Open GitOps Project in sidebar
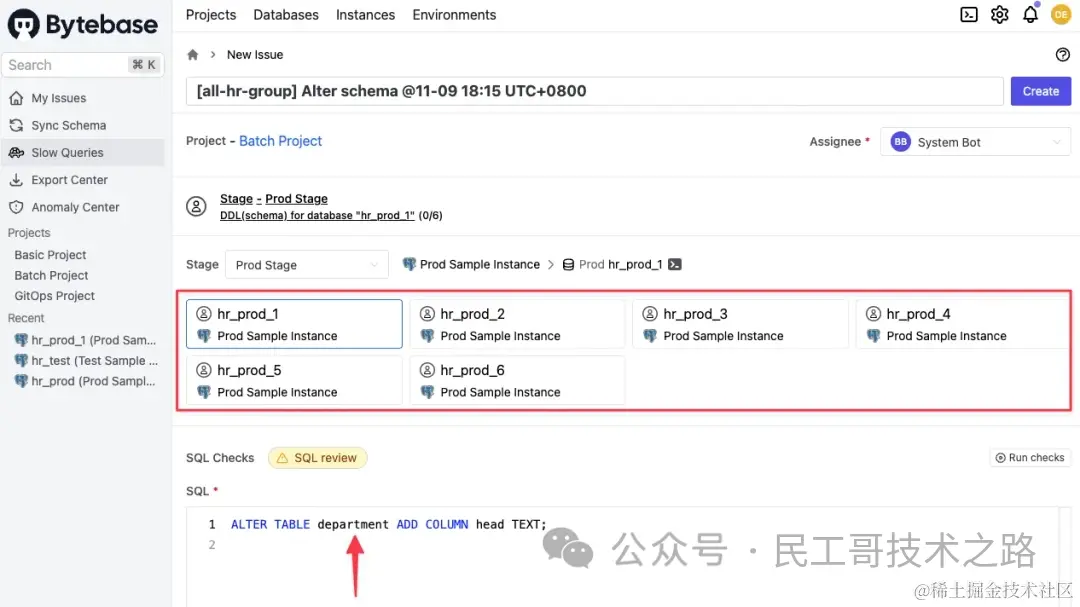Screen dimensions: 1080x607 tap(54, 296)
